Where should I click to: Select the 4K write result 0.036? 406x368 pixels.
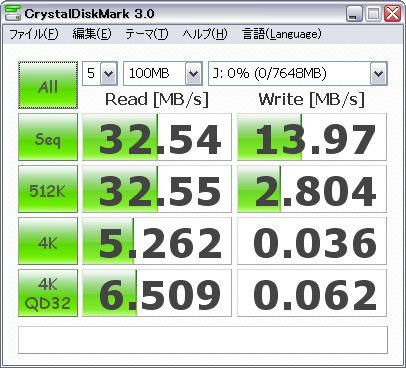click(x=312, y=241)
